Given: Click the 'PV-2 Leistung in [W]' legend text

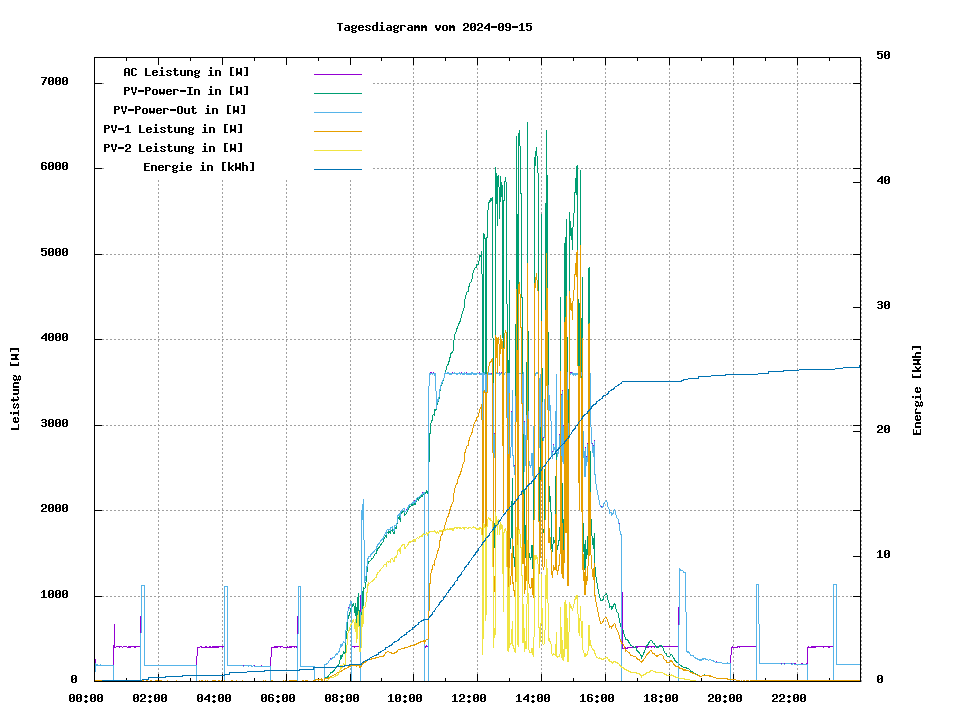Looking at the screenshot, I should tap(173, 148).
